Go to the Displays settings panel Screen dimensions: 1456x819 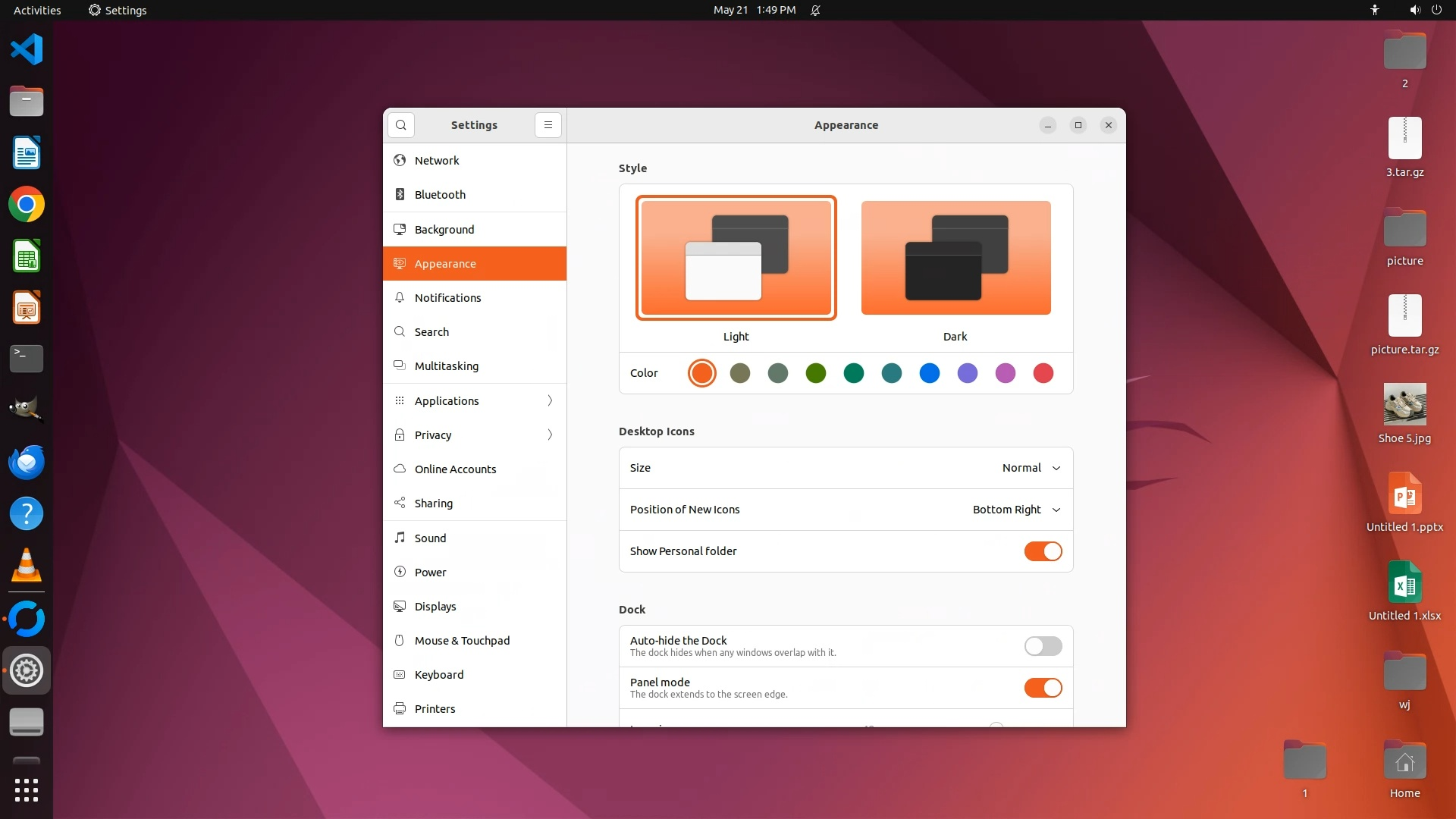tap(435, 607)
